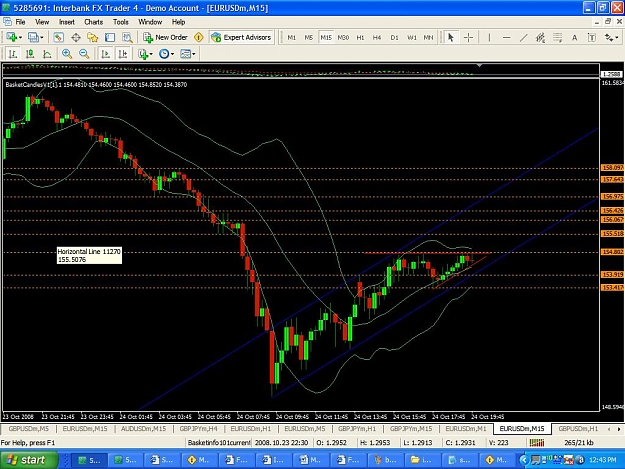Toggle chart auto scroll

[x=106, y=53]
